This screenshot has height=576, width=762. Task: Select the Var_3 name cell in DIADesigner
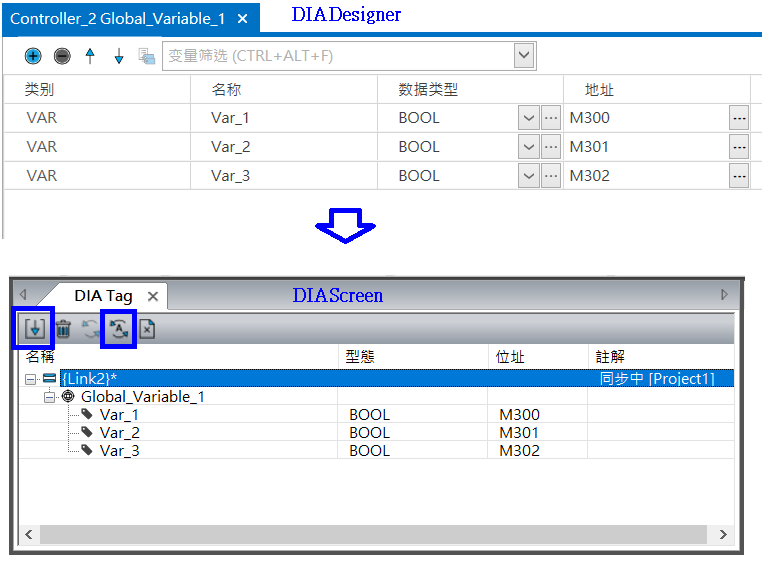point(284,176)
